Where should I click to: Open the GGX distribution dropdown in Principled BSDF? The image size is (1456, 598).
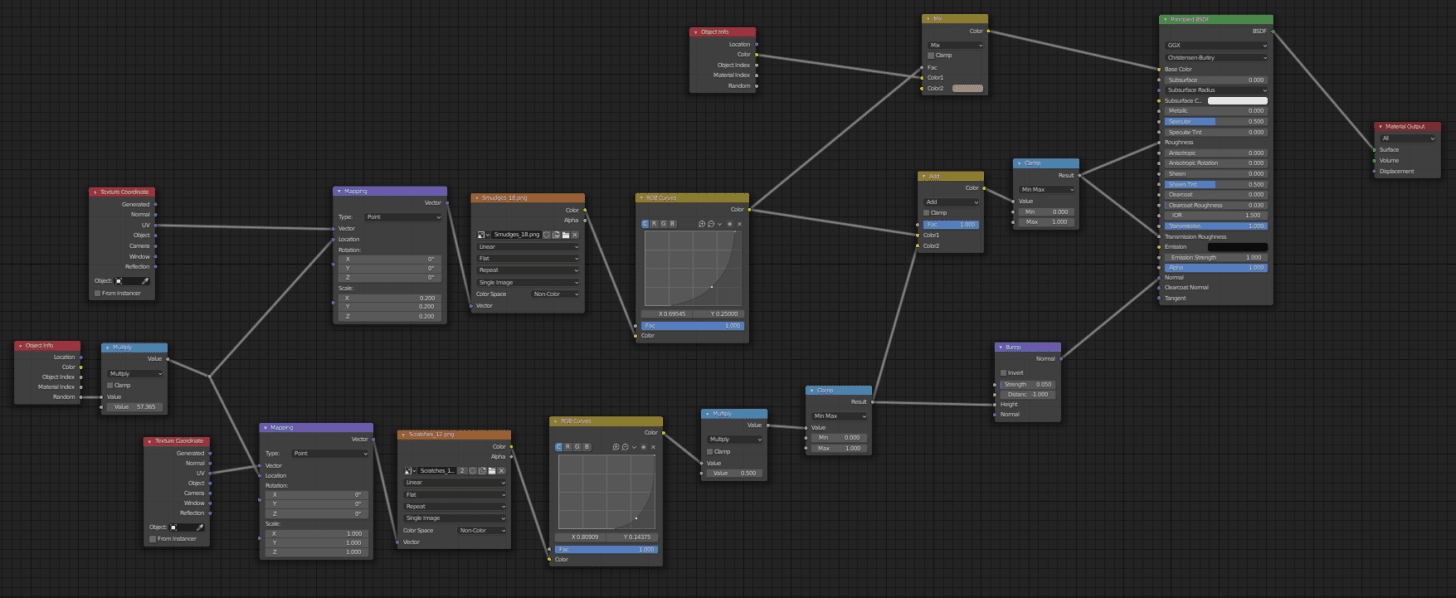pyautogui.click(x=1215, y=45)
